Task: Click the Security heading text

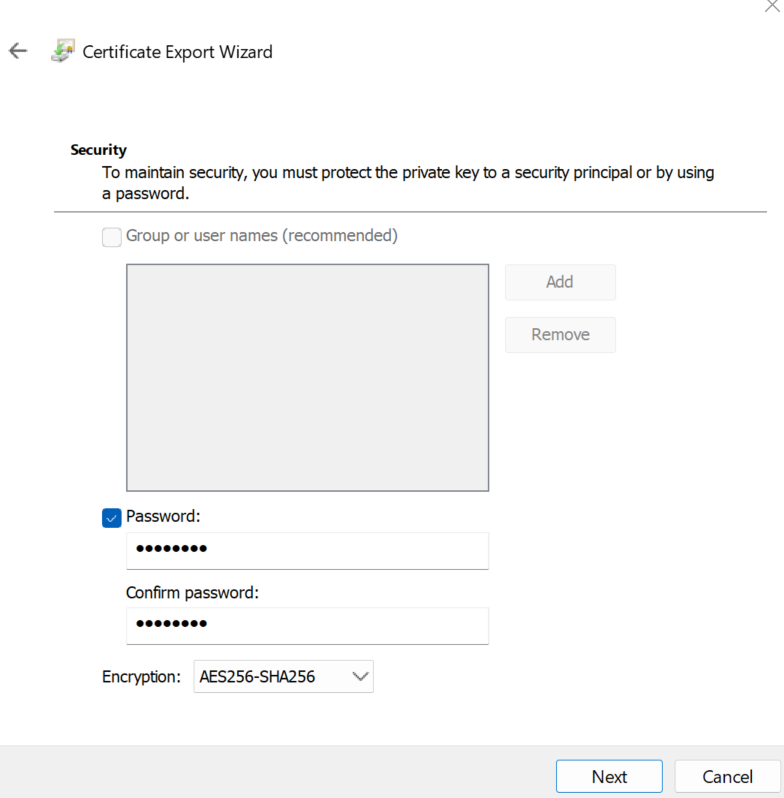Action: pyautogui.click(x=98, y=150)
